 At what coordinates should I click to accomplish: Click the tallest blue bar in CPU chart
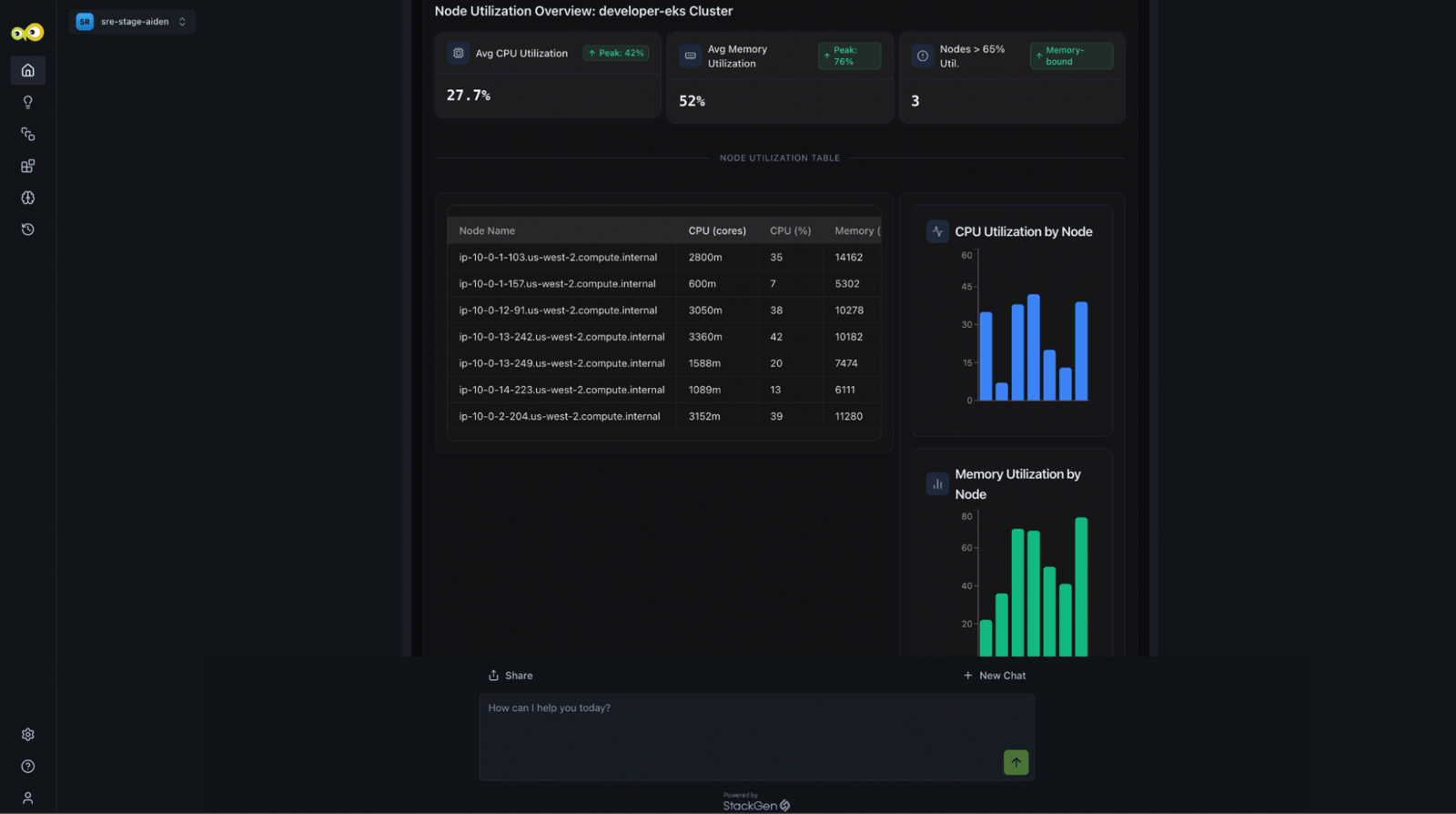click(x=1033, y=348)
